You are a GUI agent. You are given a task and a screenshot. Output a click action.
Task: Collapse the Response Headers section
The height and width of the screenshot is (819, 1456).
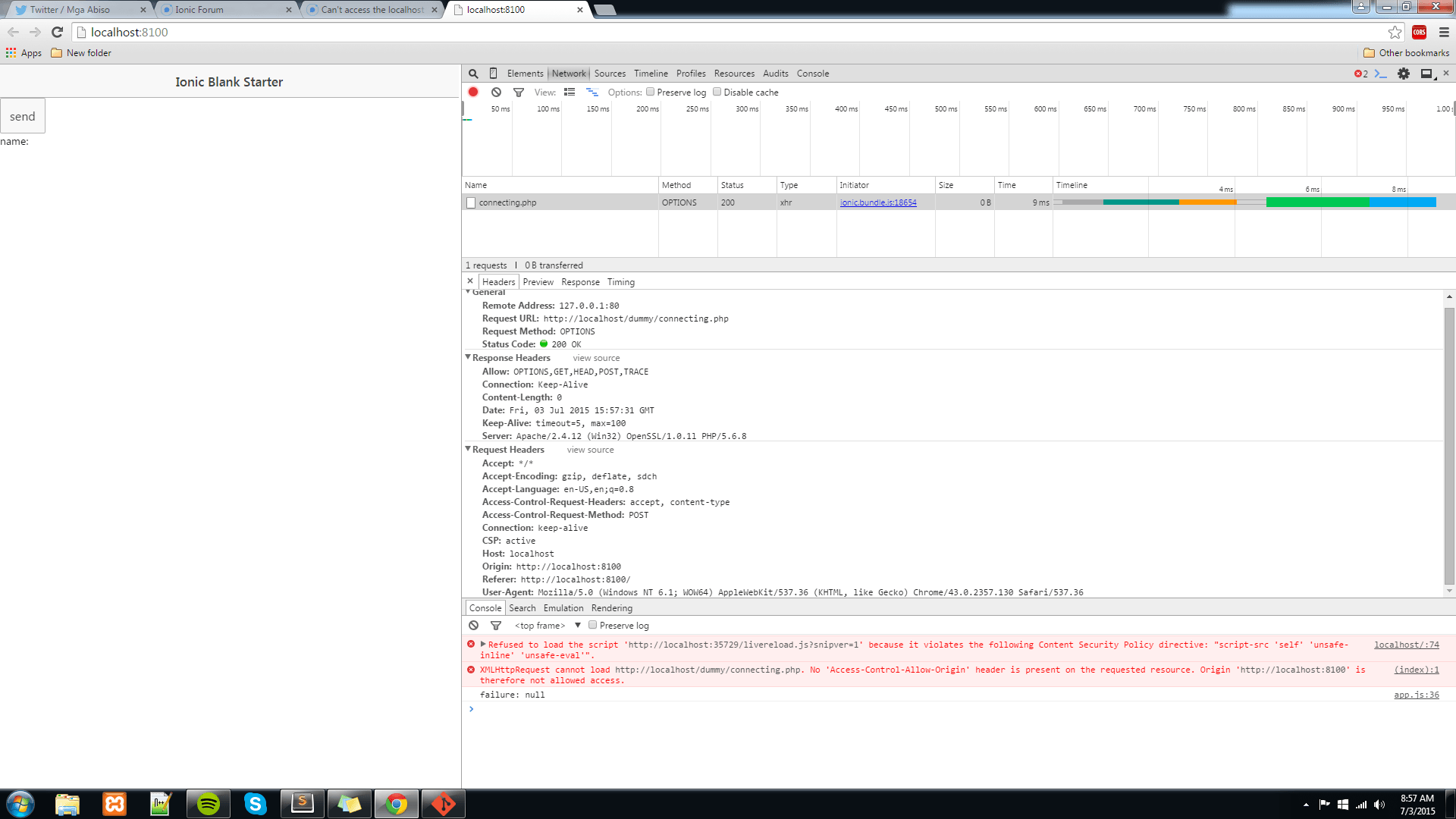(468, 357)
